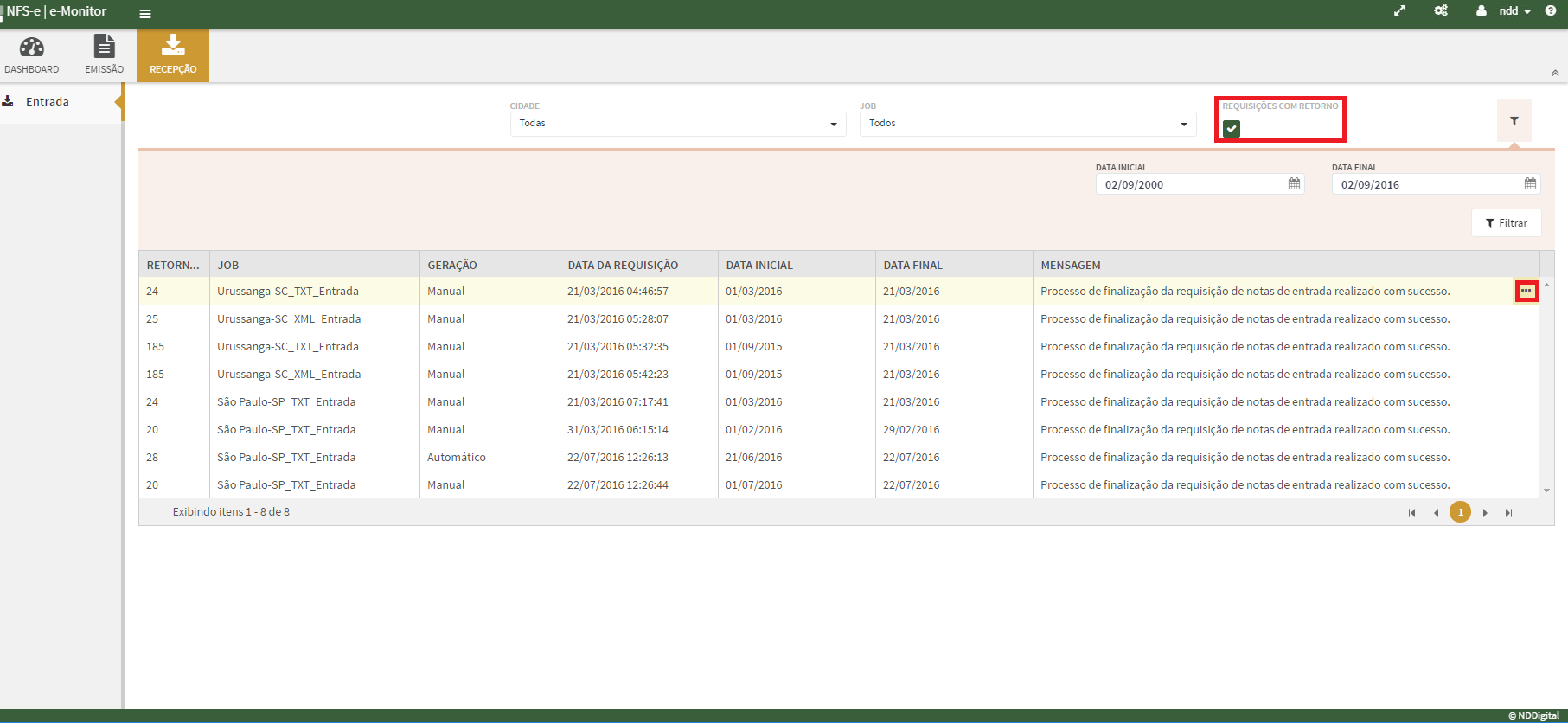
Task: Open the Data Inicial calendar picker
Action: coord(1294,184)
